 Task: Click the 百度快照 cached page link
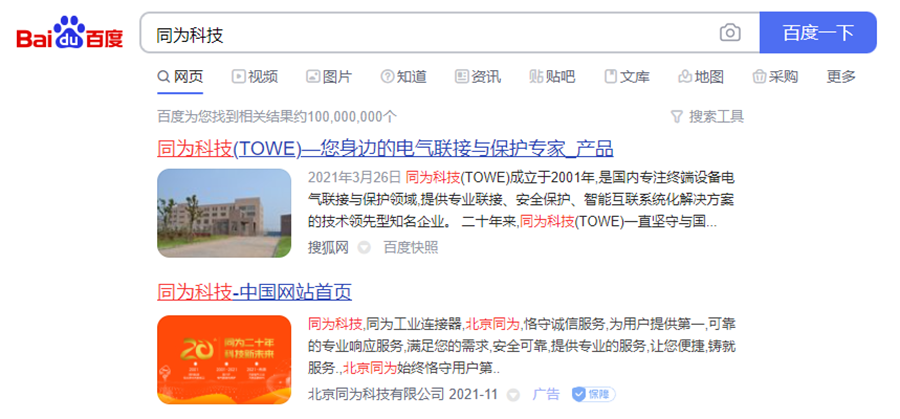click(410, 248)
